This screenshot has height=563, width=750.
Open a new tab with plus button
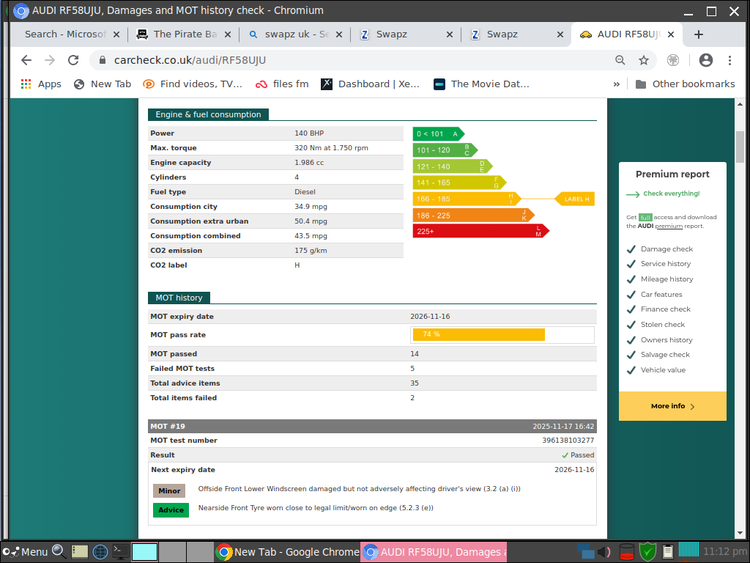point(698,34)
